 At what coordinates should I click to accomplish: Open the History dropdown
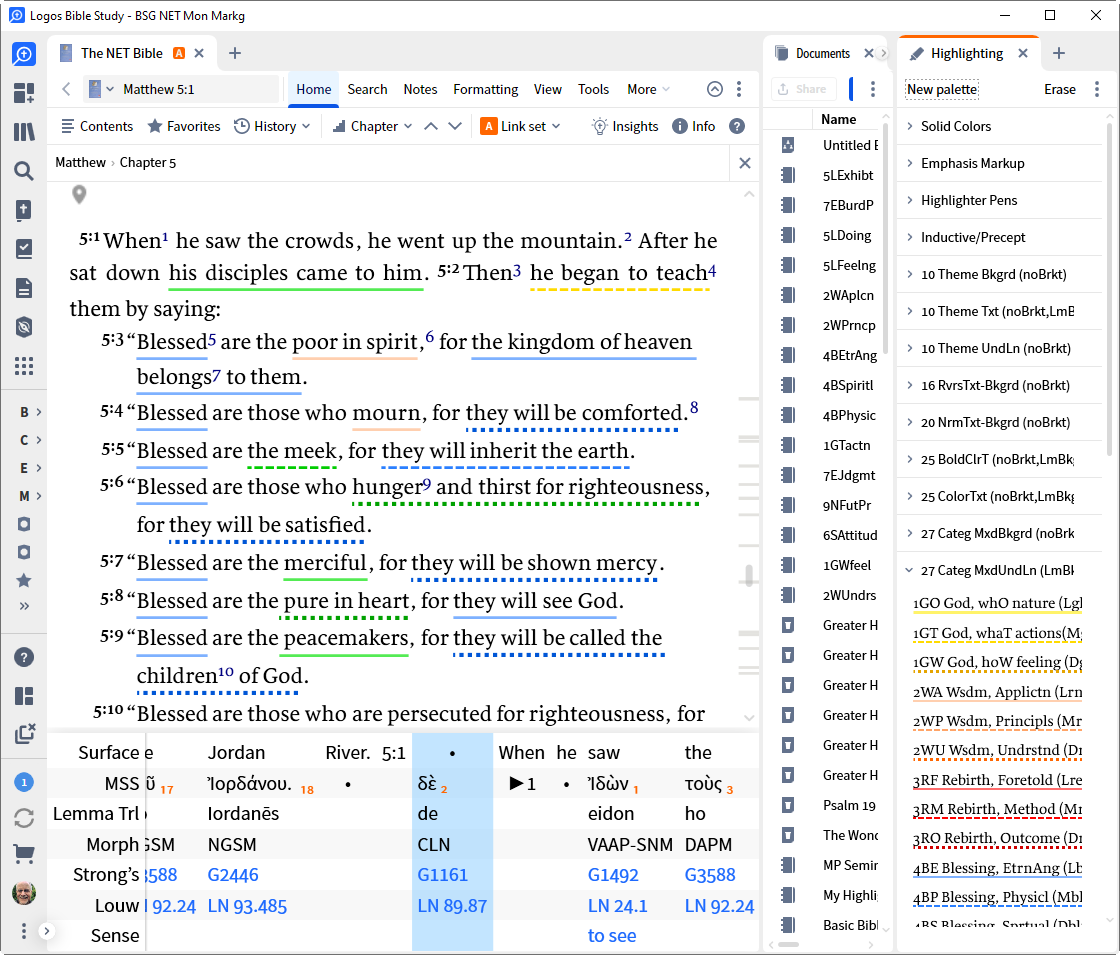272,126
